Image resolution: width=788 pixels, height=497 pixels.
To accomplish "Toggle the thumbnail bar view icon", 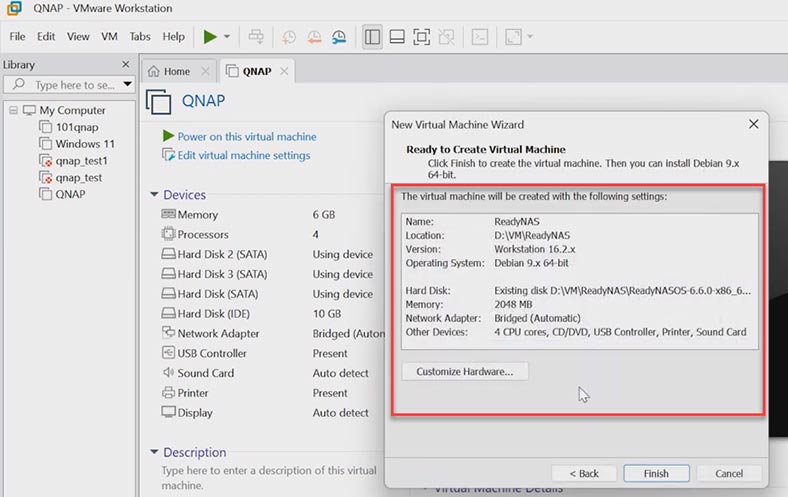I will click(397, 37).
